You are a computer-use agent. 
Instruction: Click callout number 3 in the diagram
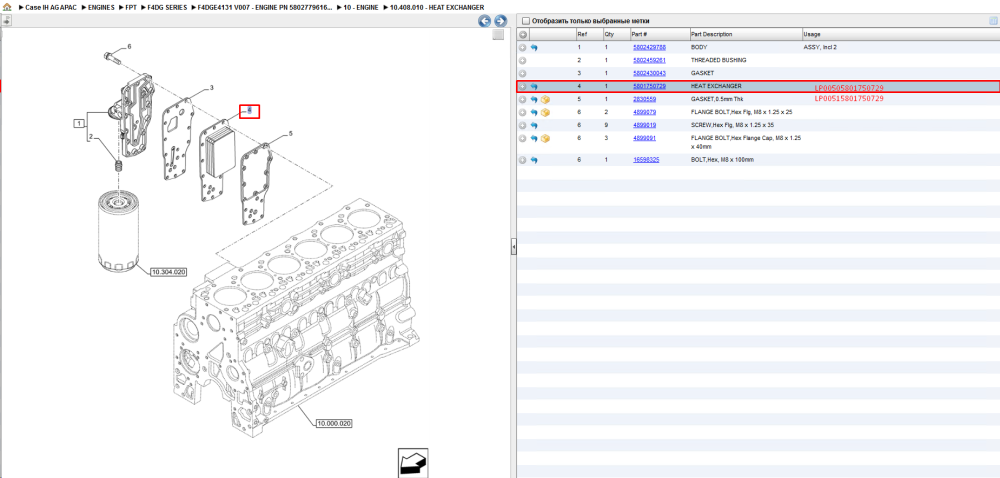coord(211,88)
